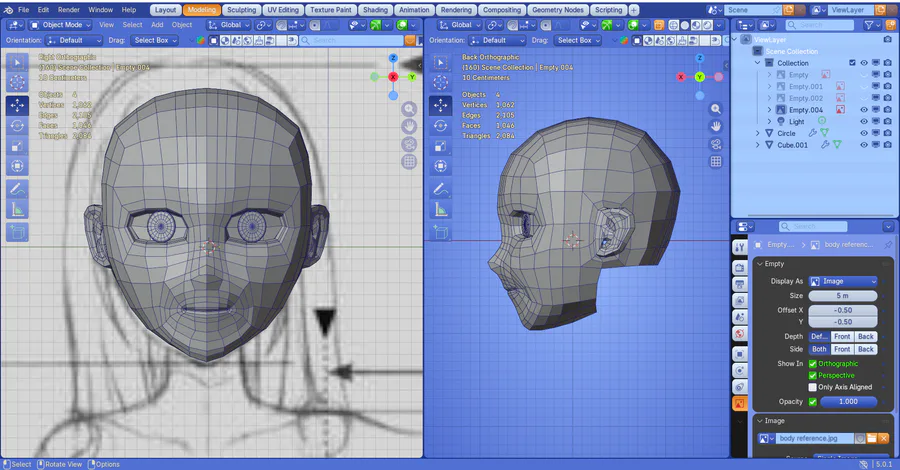
Task: Toggle the eye visibility icon for Cube.001
Action: point(864,145)
